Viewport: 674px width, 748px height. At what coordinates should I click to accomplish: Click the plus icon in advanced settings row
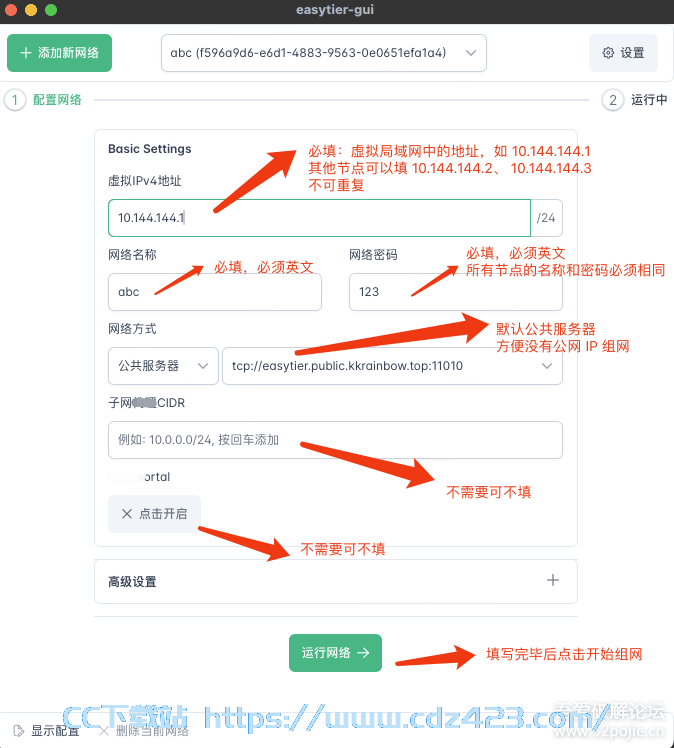click(x=553, y=580)
